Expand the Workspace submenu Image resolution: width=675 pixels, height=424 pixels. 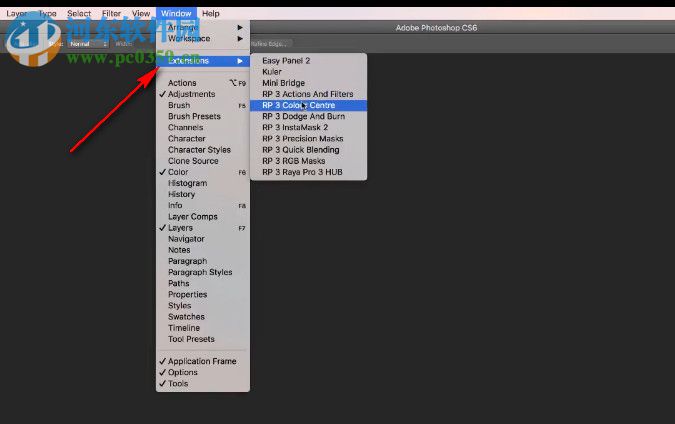pos(203,38)
